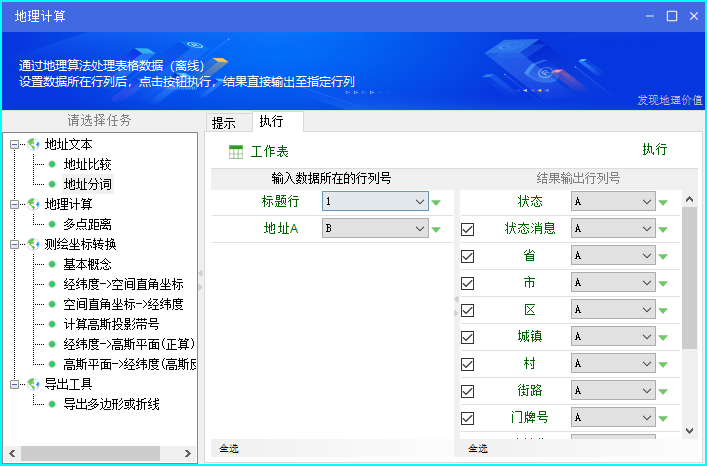
Task: Click green arrow in 状态 row
Action: tap(663, 202)
